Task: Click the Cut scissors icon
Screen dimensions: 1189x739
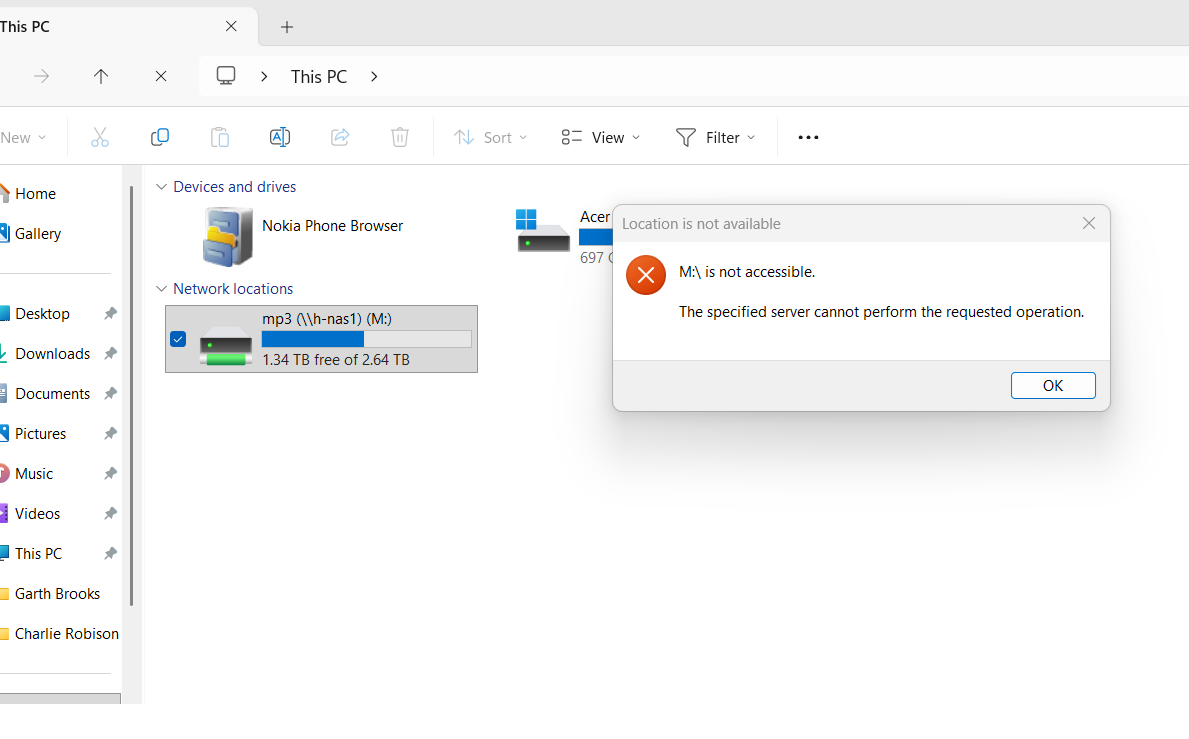Action: coord(100,138)
